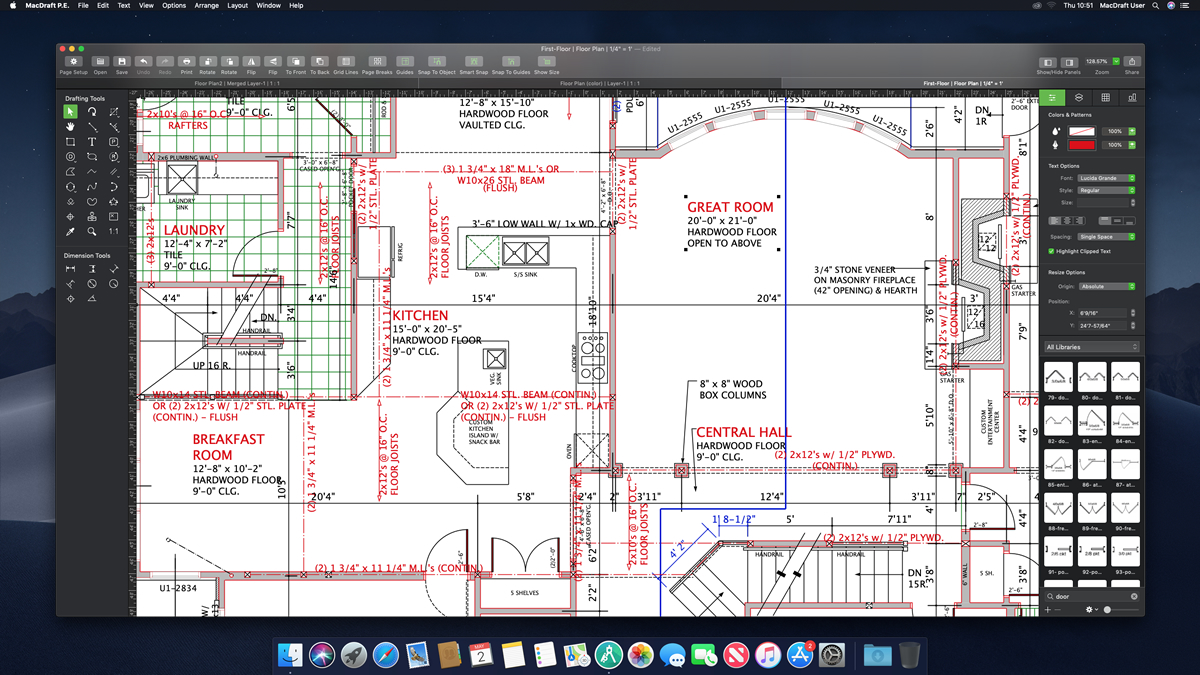Select the linear dimension tool
The image size is (1200, 675).
pos(70,268)
